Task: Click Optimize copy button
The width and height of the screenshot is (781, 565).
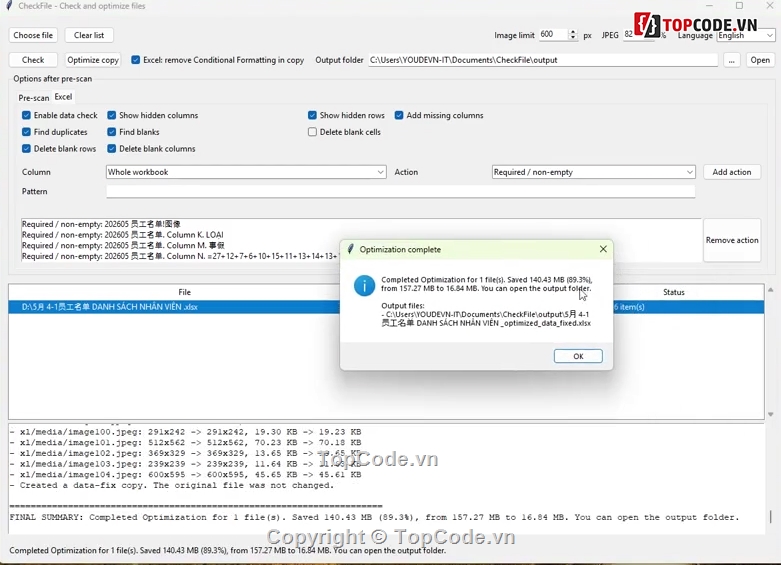Action: 93,60
